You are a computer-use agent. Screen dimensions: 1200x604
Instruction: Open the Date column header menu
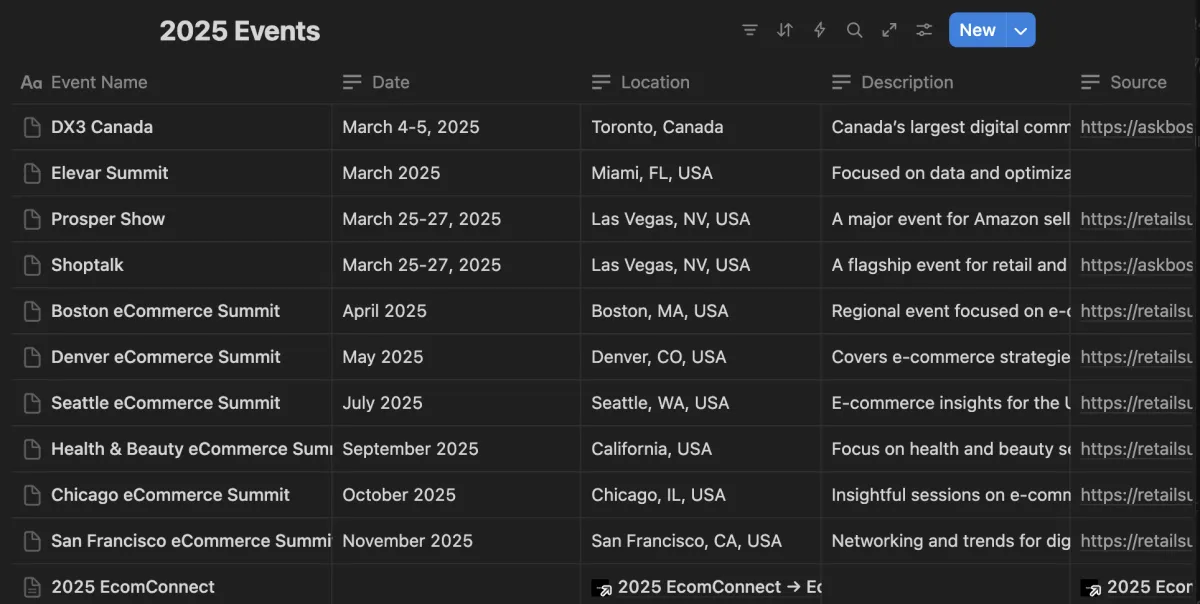click(x=390, y=82)
